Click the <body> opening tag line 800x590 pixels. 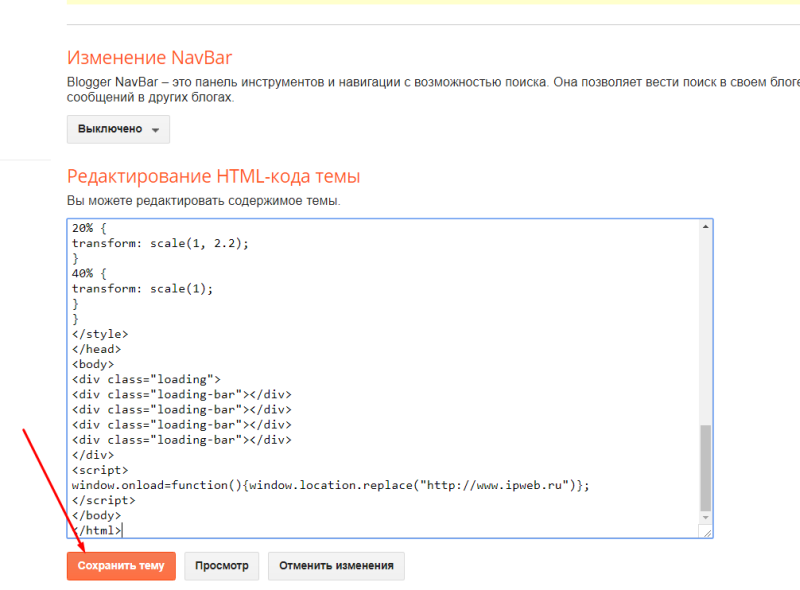coord(93,364)
